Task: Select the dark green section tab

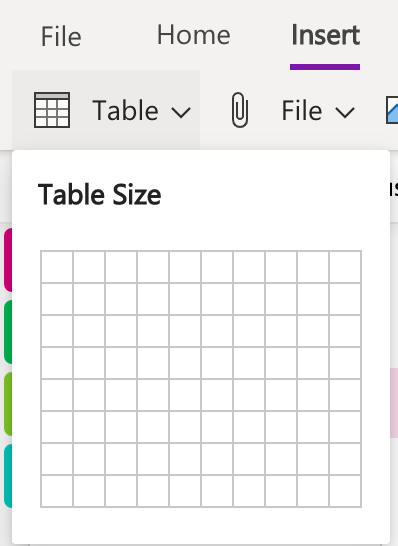Action: pos(8,332)
